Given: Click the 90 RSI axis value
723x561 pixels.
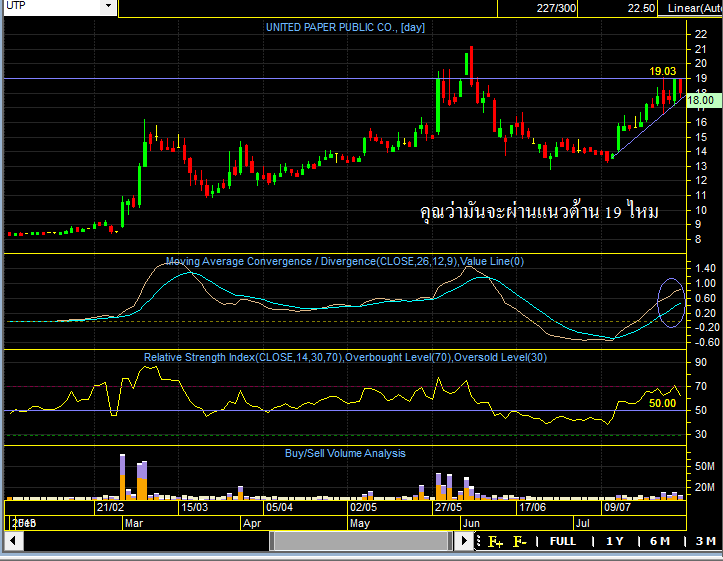Looking at the screenshot, I should [x=701, y=362].
